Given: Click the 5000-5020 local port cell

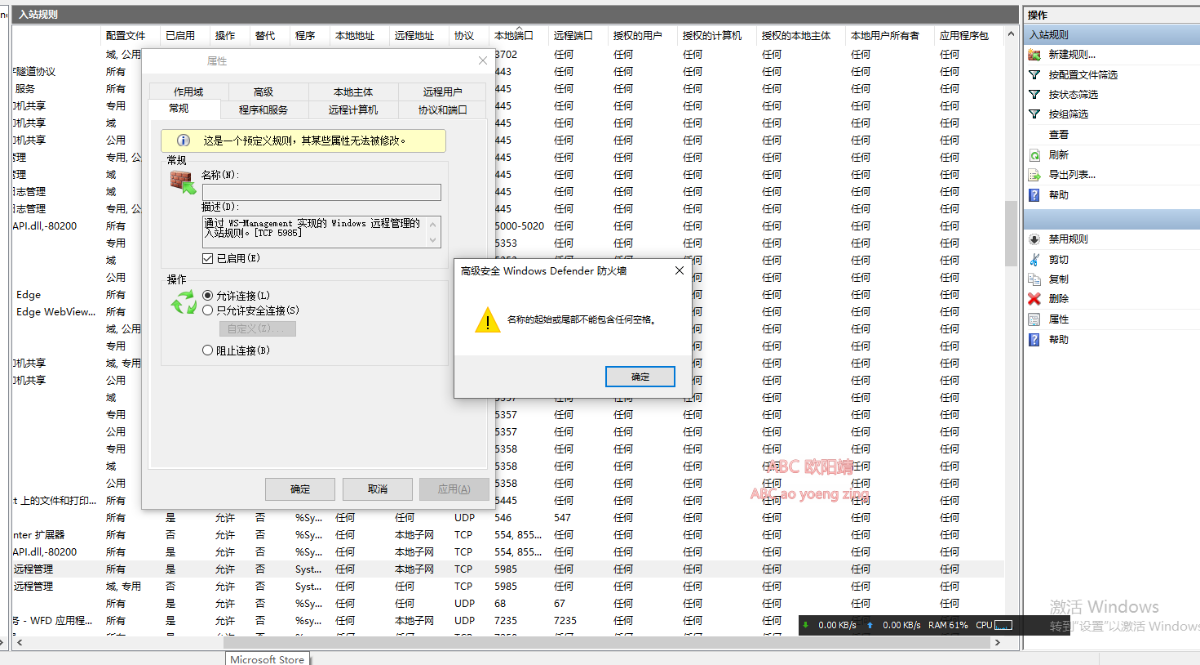Looking at the screenshot, I should pos(519,226).
